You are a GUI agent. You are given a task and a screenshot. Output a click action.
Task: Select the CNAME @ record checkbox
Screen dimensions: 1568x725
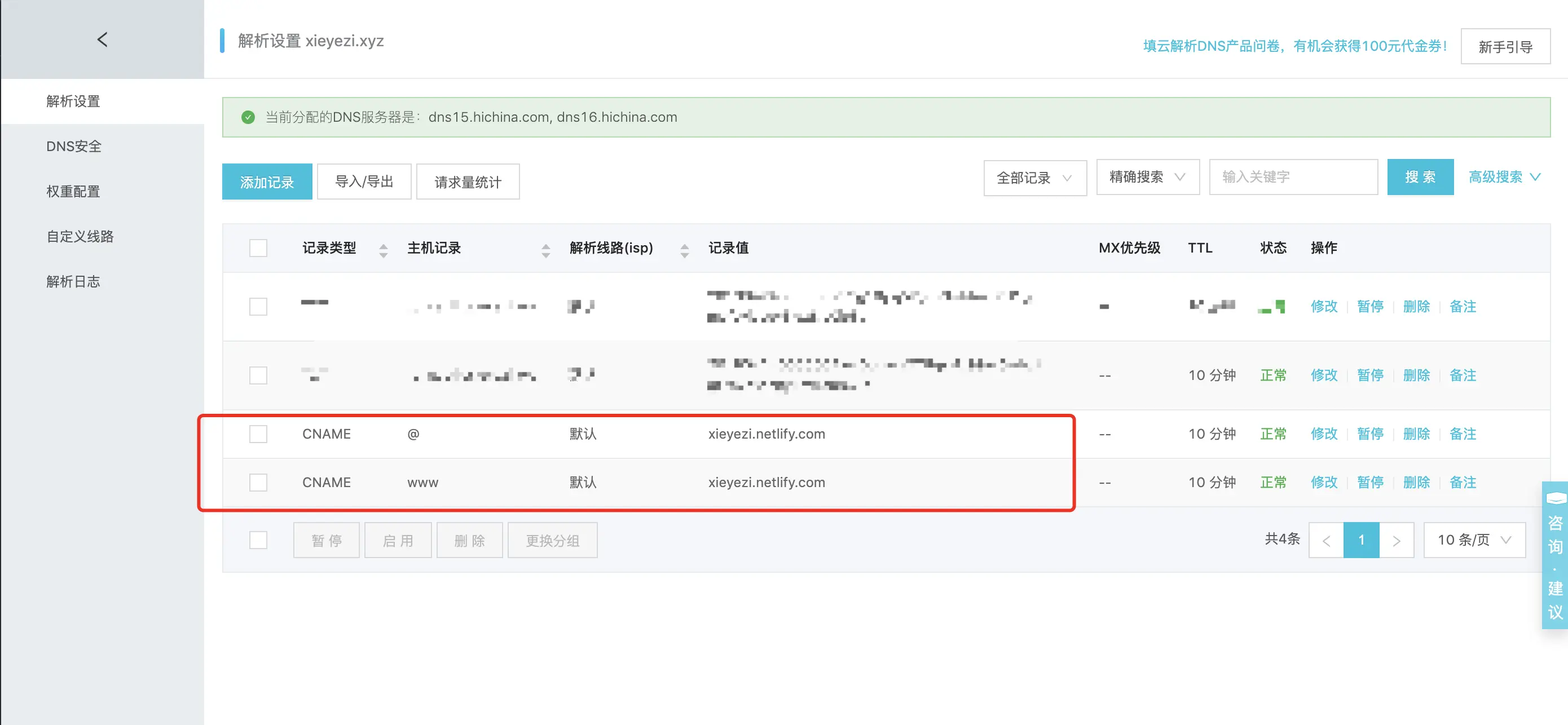(x=258, y=434)
